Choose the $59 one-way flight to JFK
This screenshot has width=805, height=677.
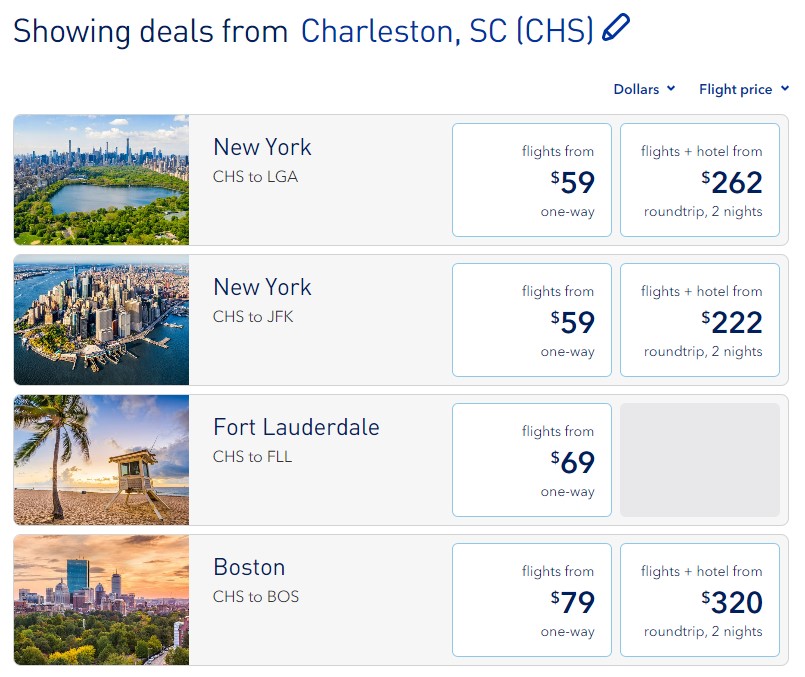pyautogui.click(x=532, y=320)
